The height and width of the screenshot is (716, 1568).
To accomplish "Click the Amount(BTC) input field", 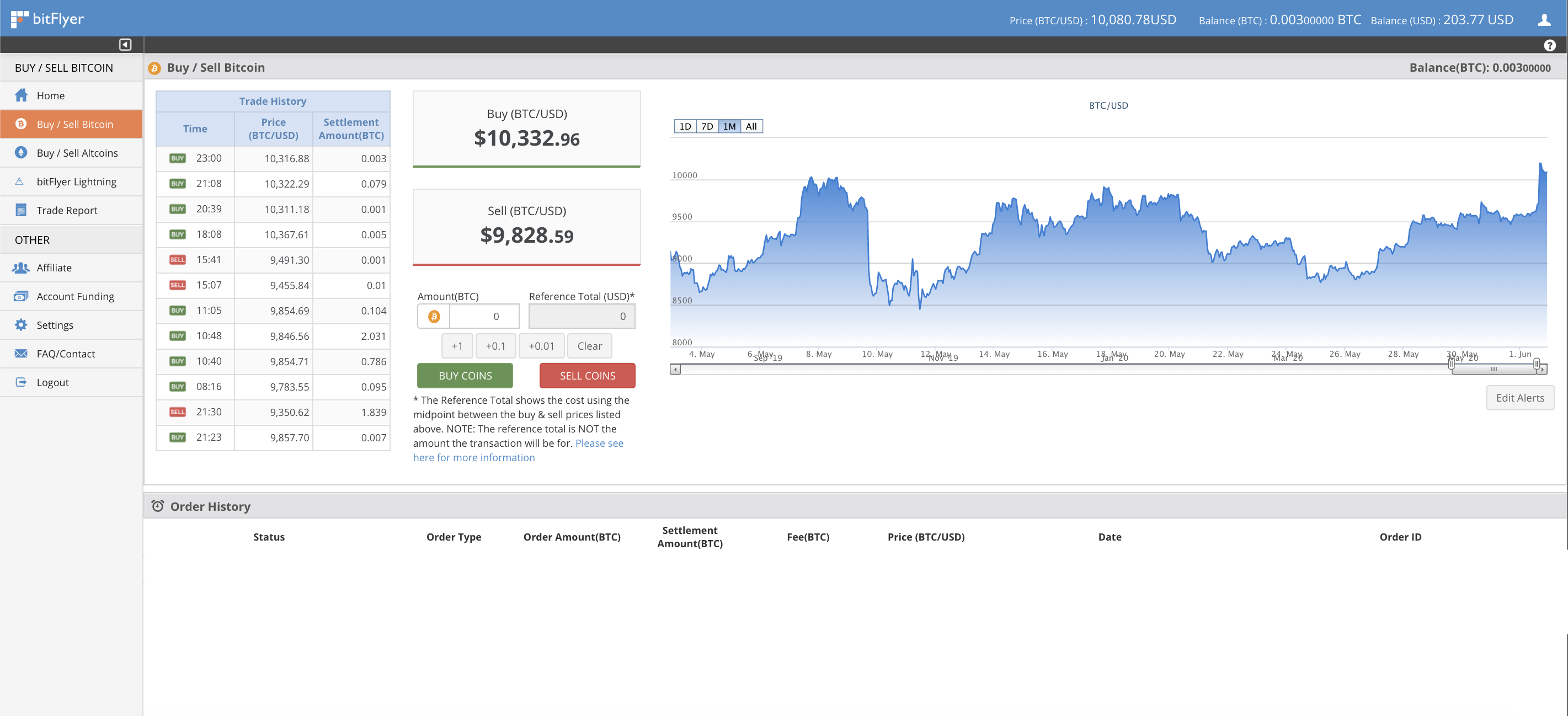I will pos(484,316).
